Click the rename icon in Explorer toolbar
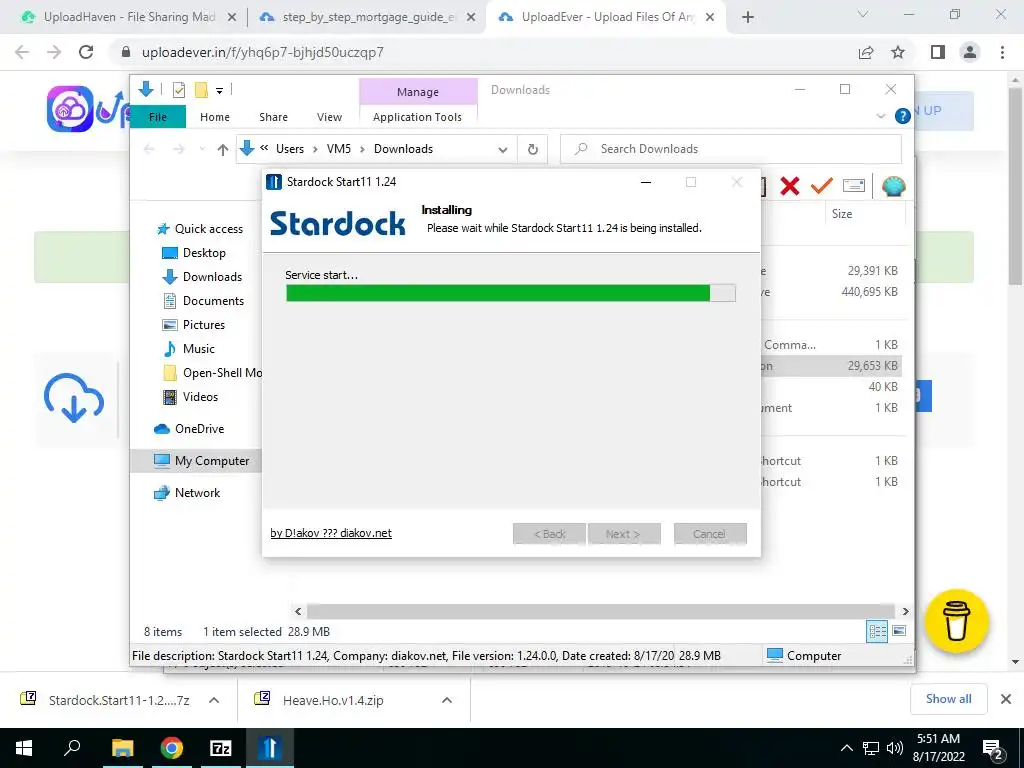 854,186
